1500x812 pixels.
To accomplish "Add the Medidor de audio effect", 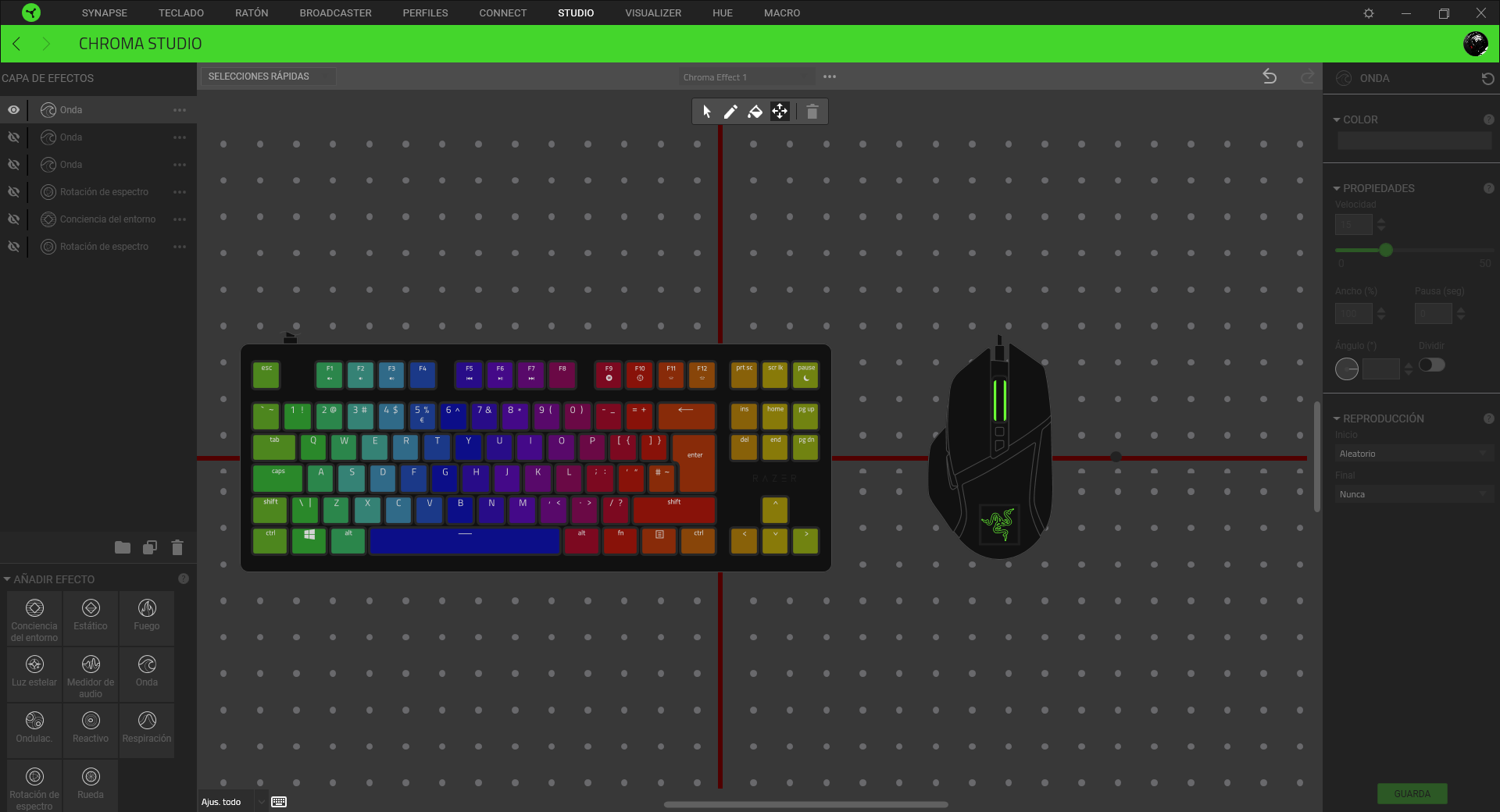I will pos(91,675).
